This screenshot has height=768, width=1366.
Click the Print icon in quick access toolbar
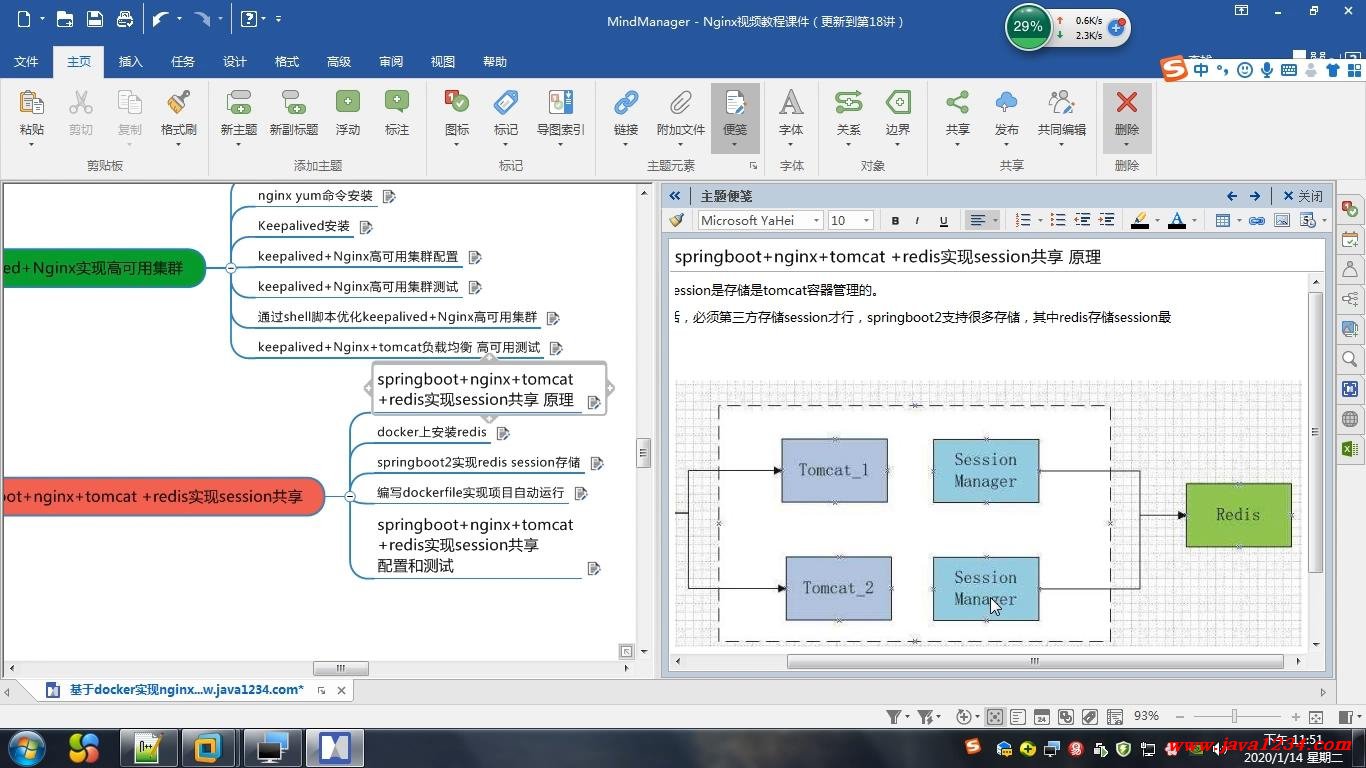pyautogui.click(x=125, y=19)
